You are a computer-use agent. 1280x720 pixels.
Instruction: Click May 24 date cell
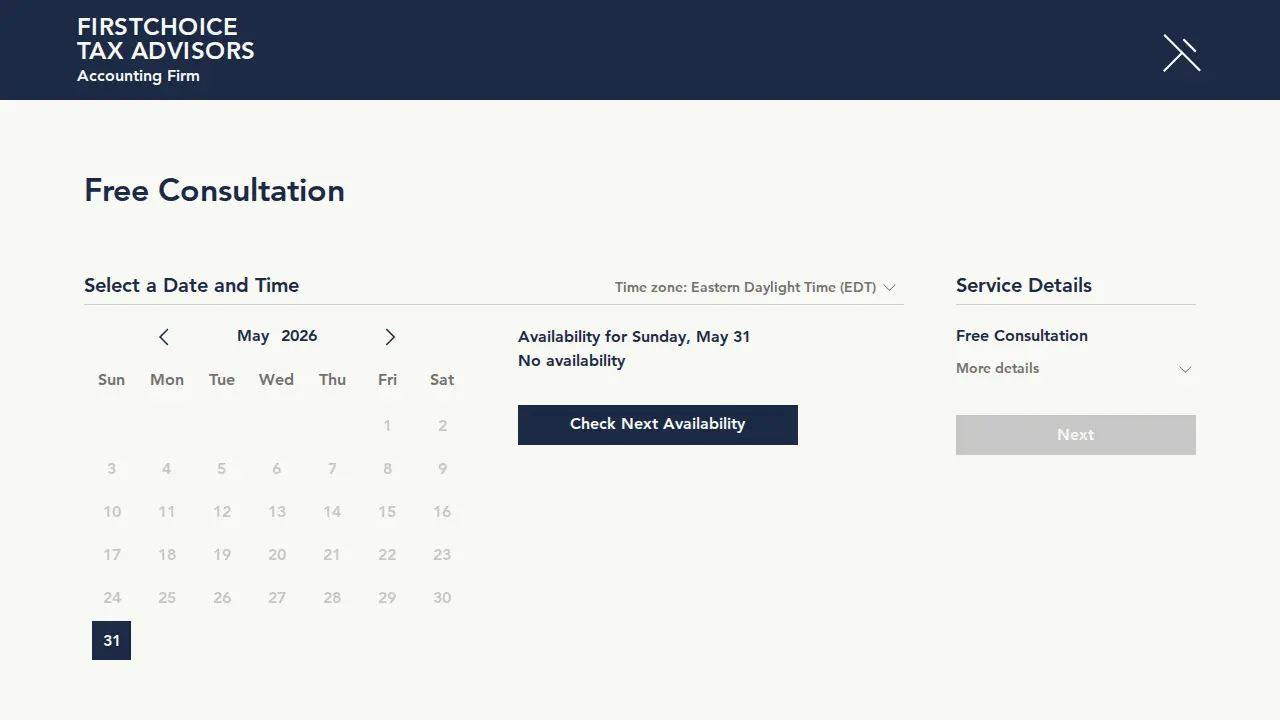(x=112, y=598)
